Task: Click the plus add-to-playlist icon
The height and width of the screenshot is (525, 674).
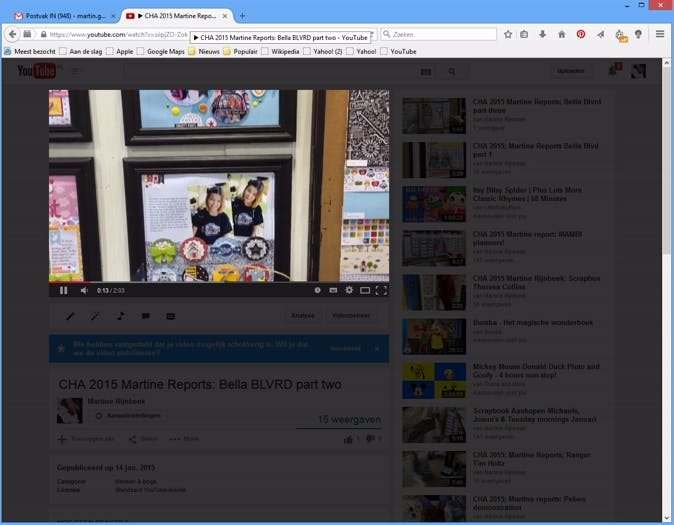Action: 62,439
